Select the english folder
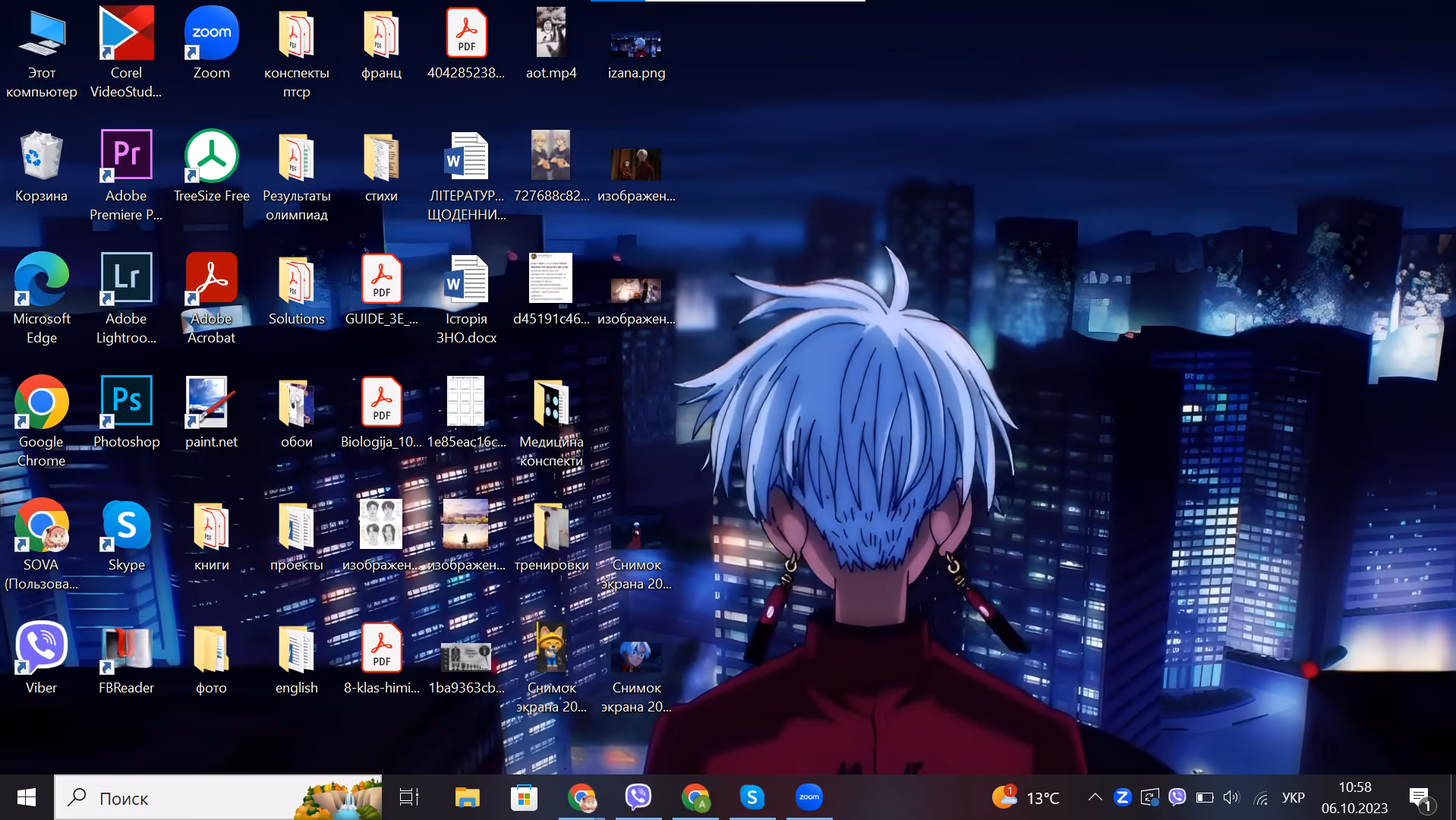 click(296, 659)
